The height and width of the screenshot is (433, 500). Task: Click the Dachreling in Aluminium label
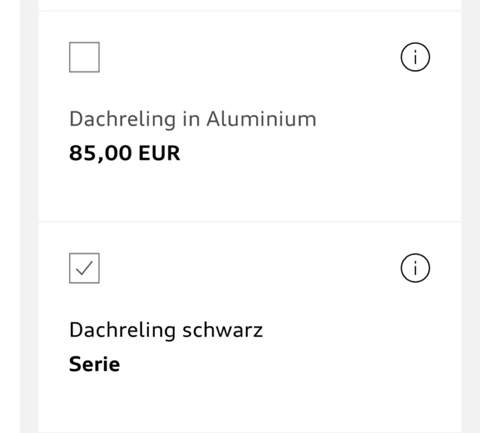[193, 119]
